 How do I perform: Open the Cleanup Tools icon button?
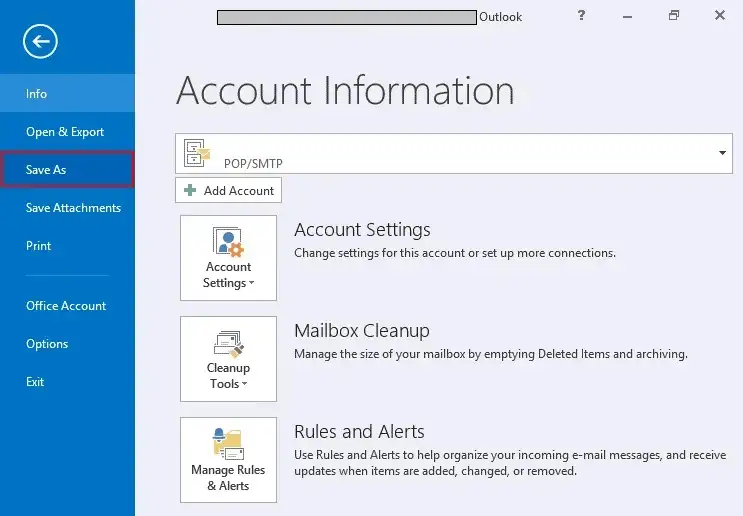[x=228, y=358]
